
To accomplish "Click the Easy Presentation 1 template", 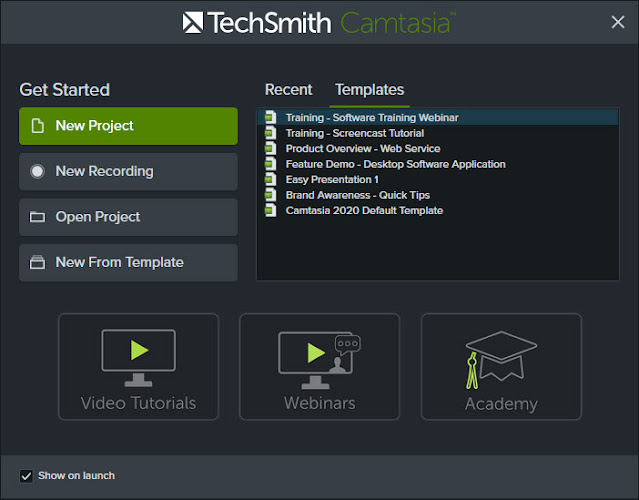I will (438, 179).
